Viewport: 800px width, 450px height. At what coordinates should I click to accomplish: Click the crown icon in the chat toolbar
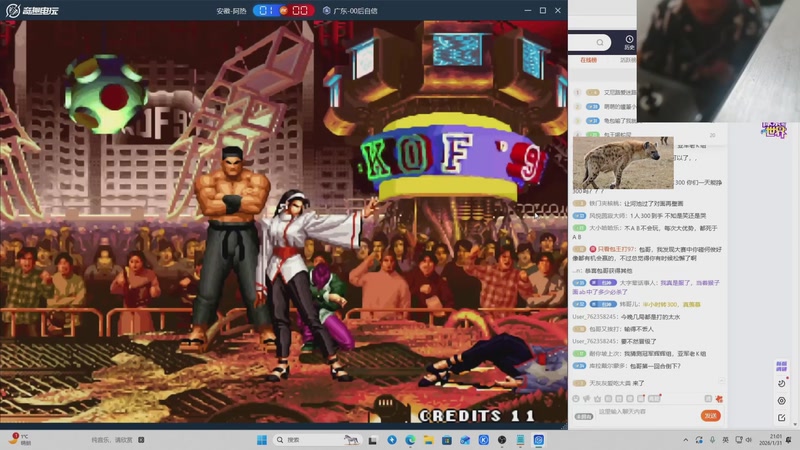pos(597,398)
